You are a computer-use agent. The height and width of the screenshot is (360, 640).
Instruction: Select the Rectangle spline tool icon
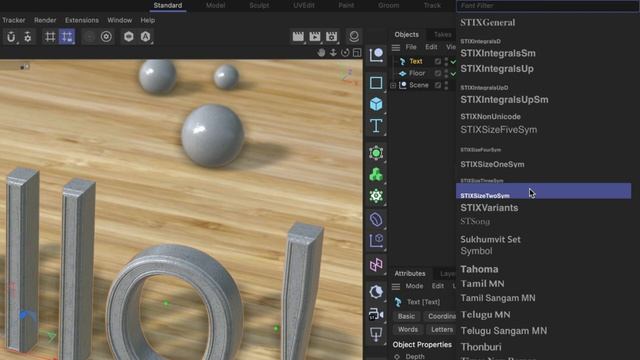[376, 82]
